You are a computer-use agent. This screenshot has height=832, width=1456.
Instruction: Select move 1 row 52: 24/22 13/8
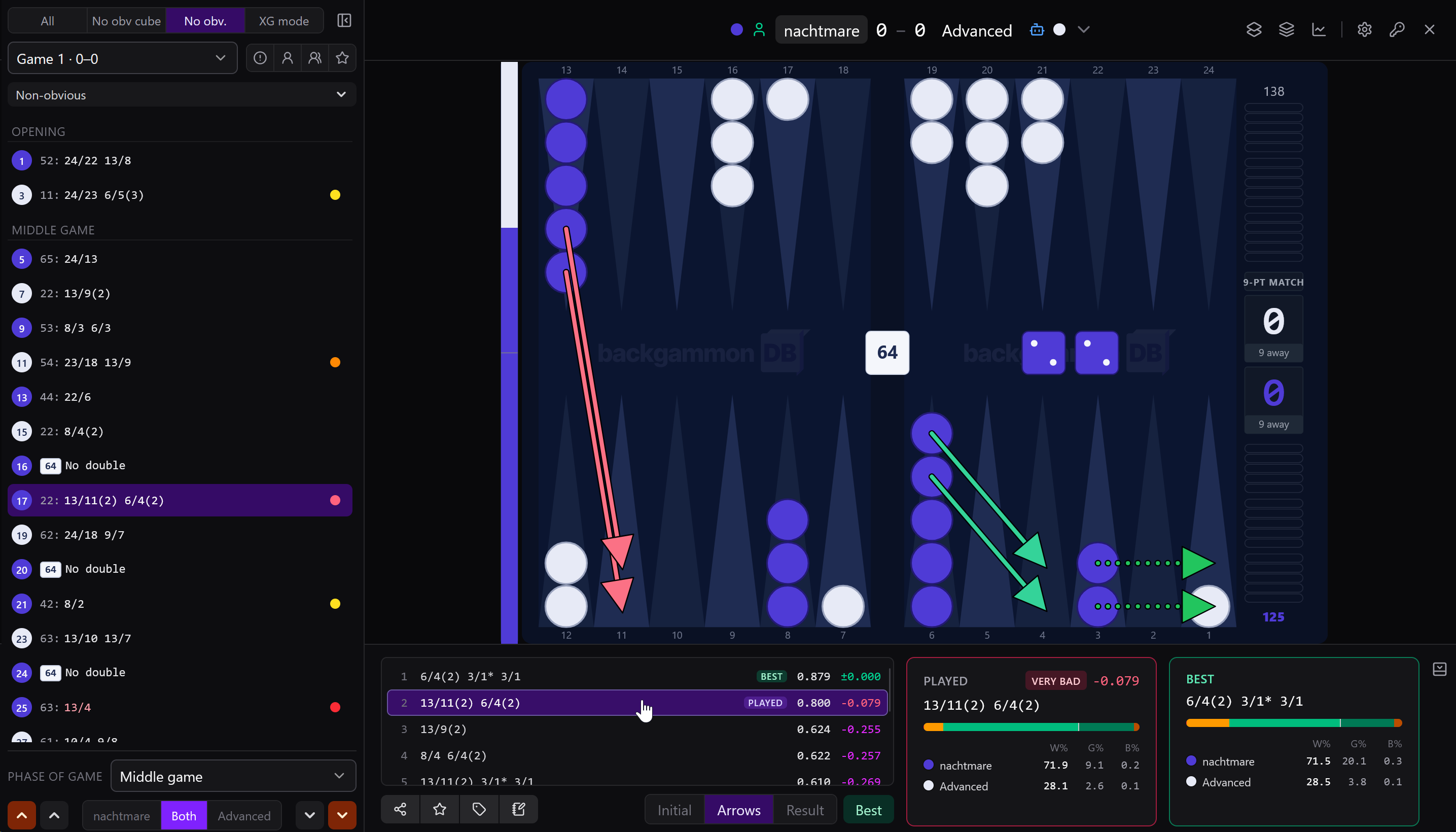180,161
